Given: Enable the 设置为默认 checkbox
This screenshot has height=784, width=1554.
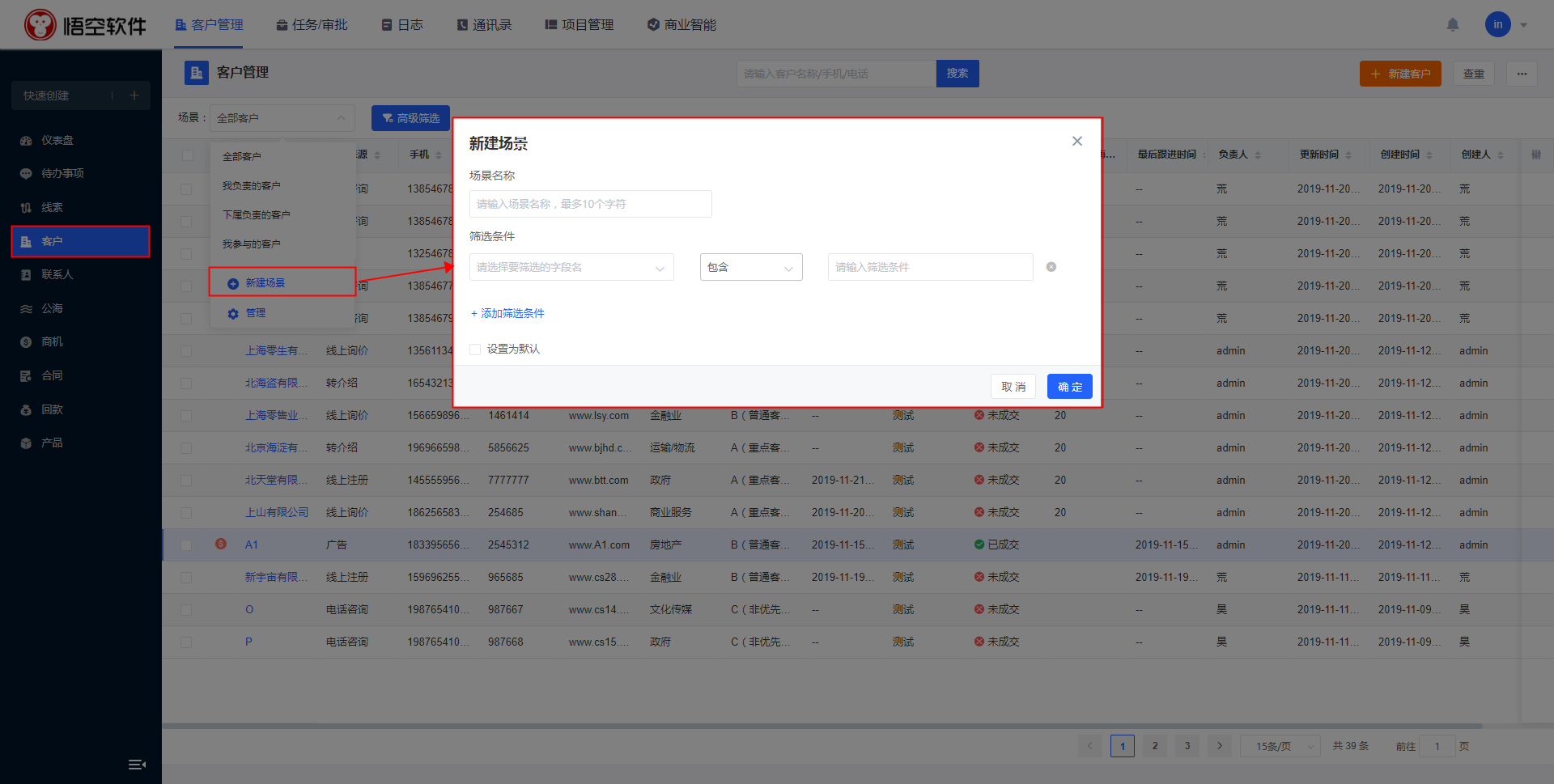Looking at the screenshot, I should pyautogui.click(x=475, y=350).
